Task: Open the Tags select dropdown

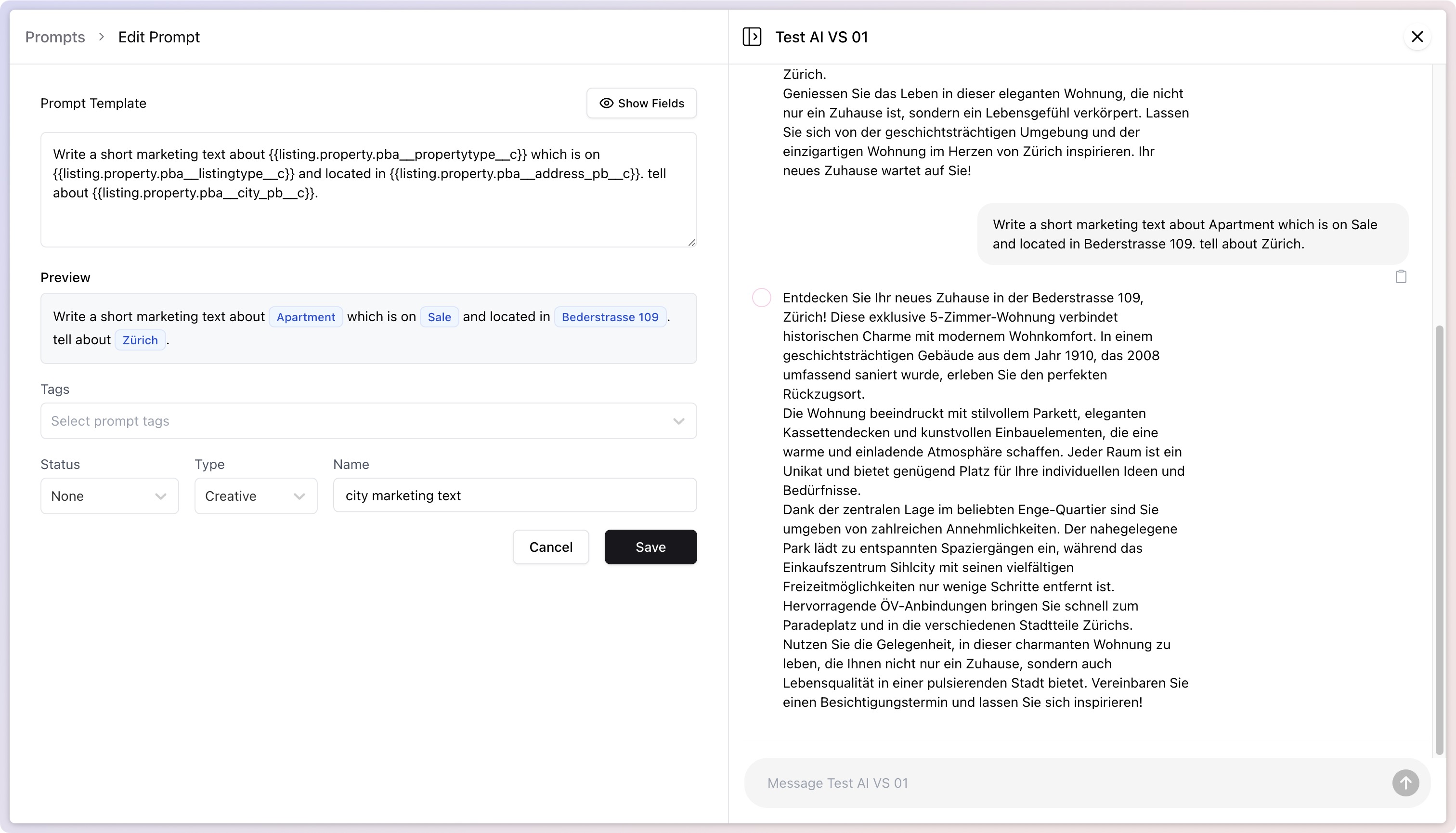Action: [368, 421]
